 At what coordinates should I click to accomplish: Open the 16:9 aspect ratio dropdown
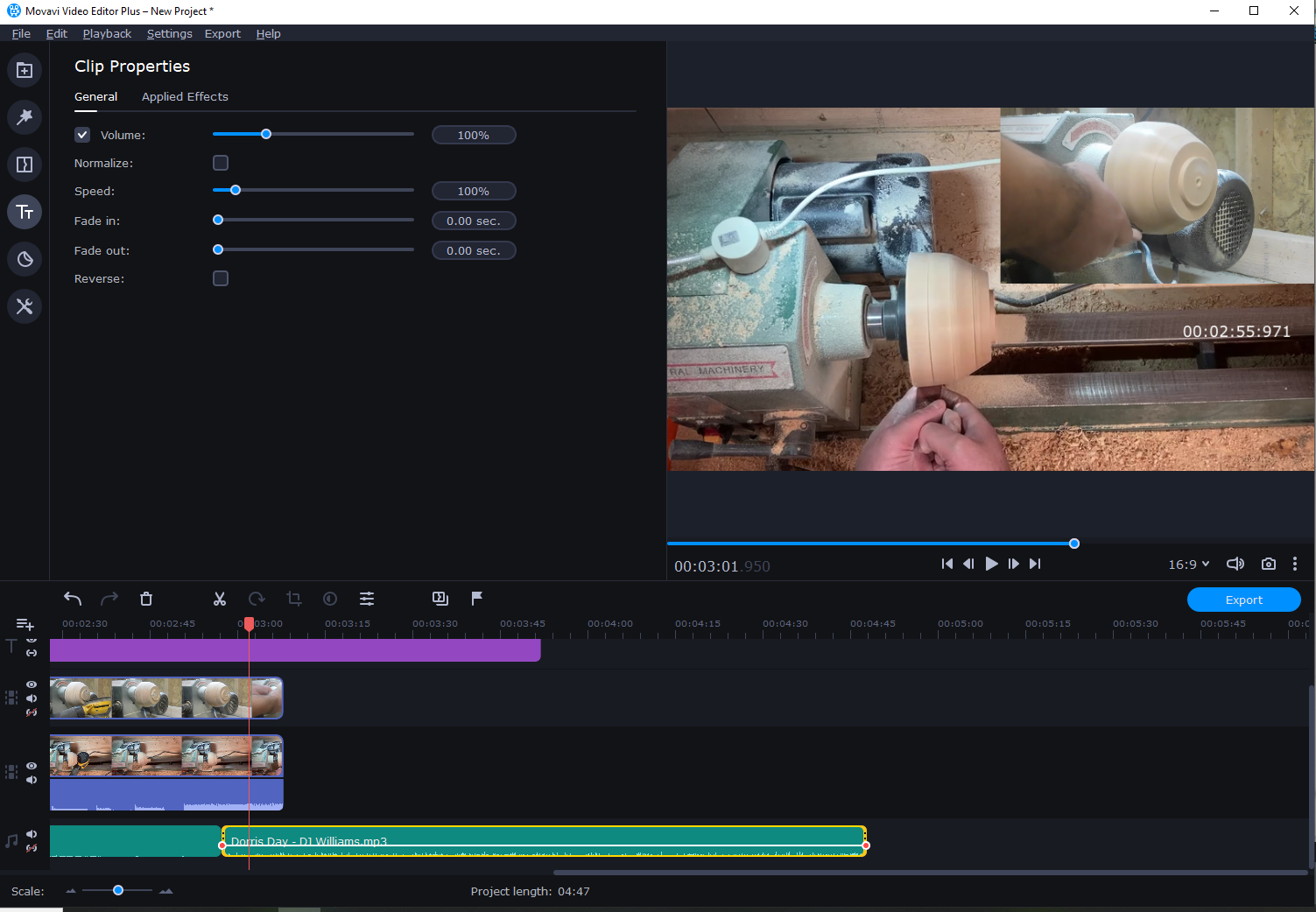pyautogui.click(x=1187, y=564)
